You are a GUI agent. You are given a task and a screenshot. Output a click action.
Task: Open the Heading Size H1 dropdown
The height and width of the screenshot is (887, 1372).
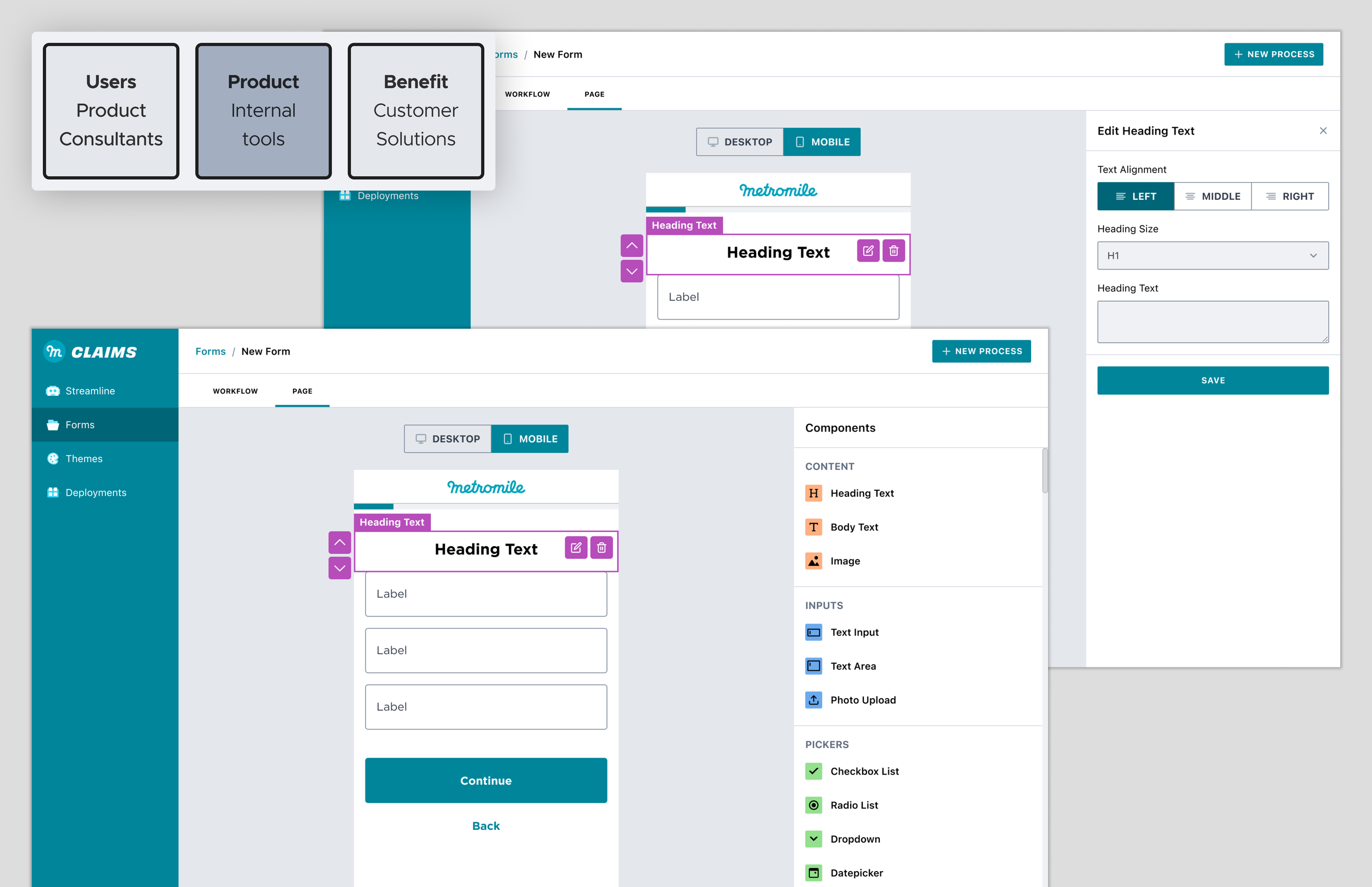tap(1212, 256)
